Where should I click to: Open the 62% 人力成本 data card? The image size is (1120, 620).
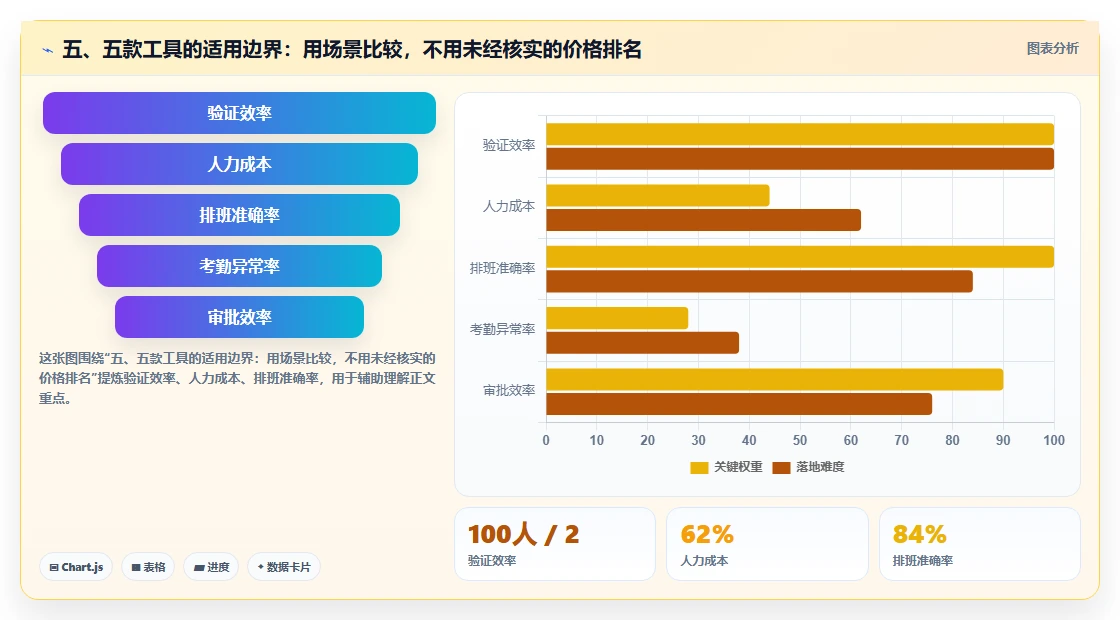[x=767, y=544]
